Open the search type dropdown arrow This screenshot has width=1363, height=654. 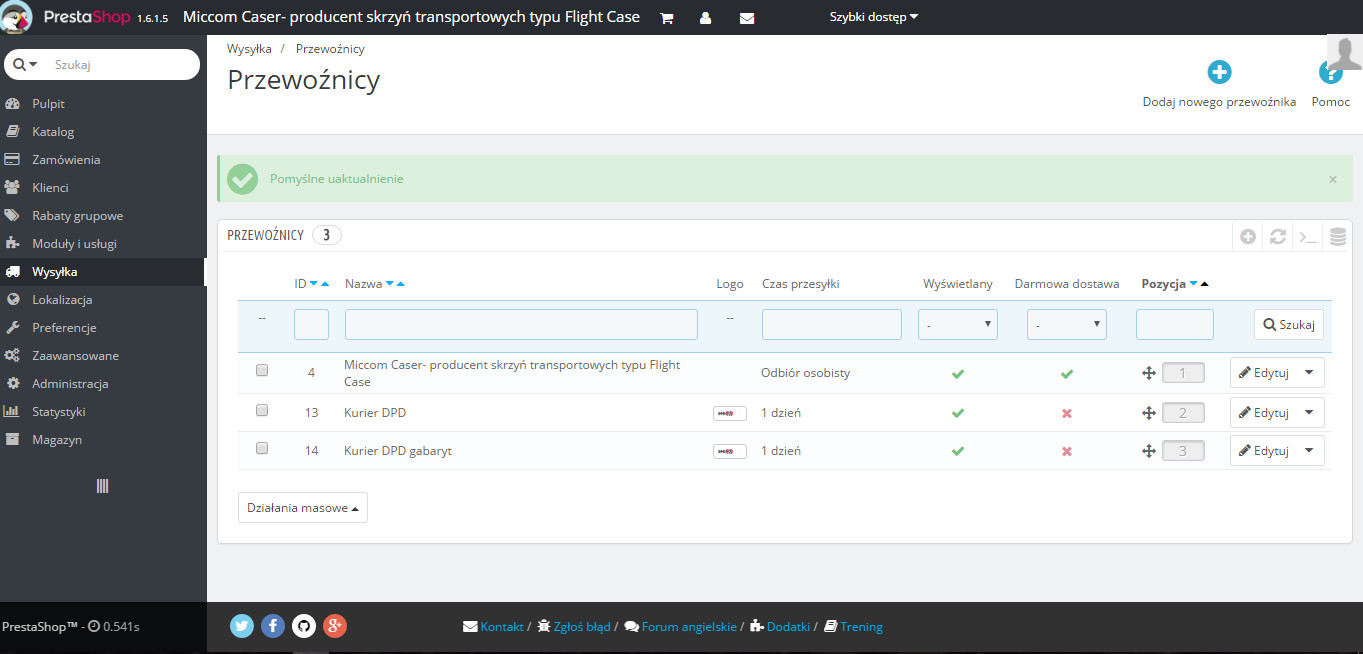(x=26, y=64)
